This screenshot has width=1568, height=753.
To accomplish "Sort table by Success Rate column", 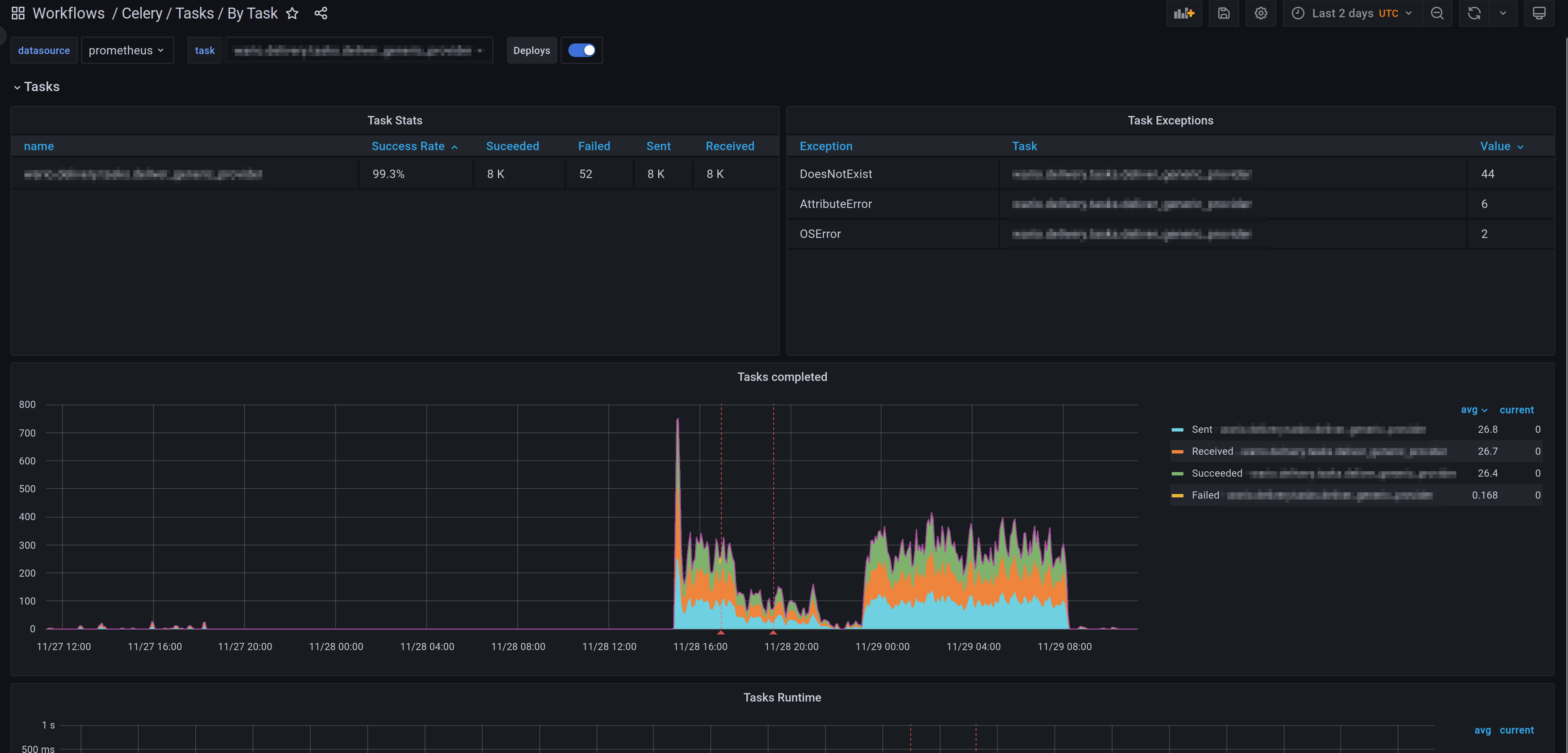I will [x=408, y=146].
